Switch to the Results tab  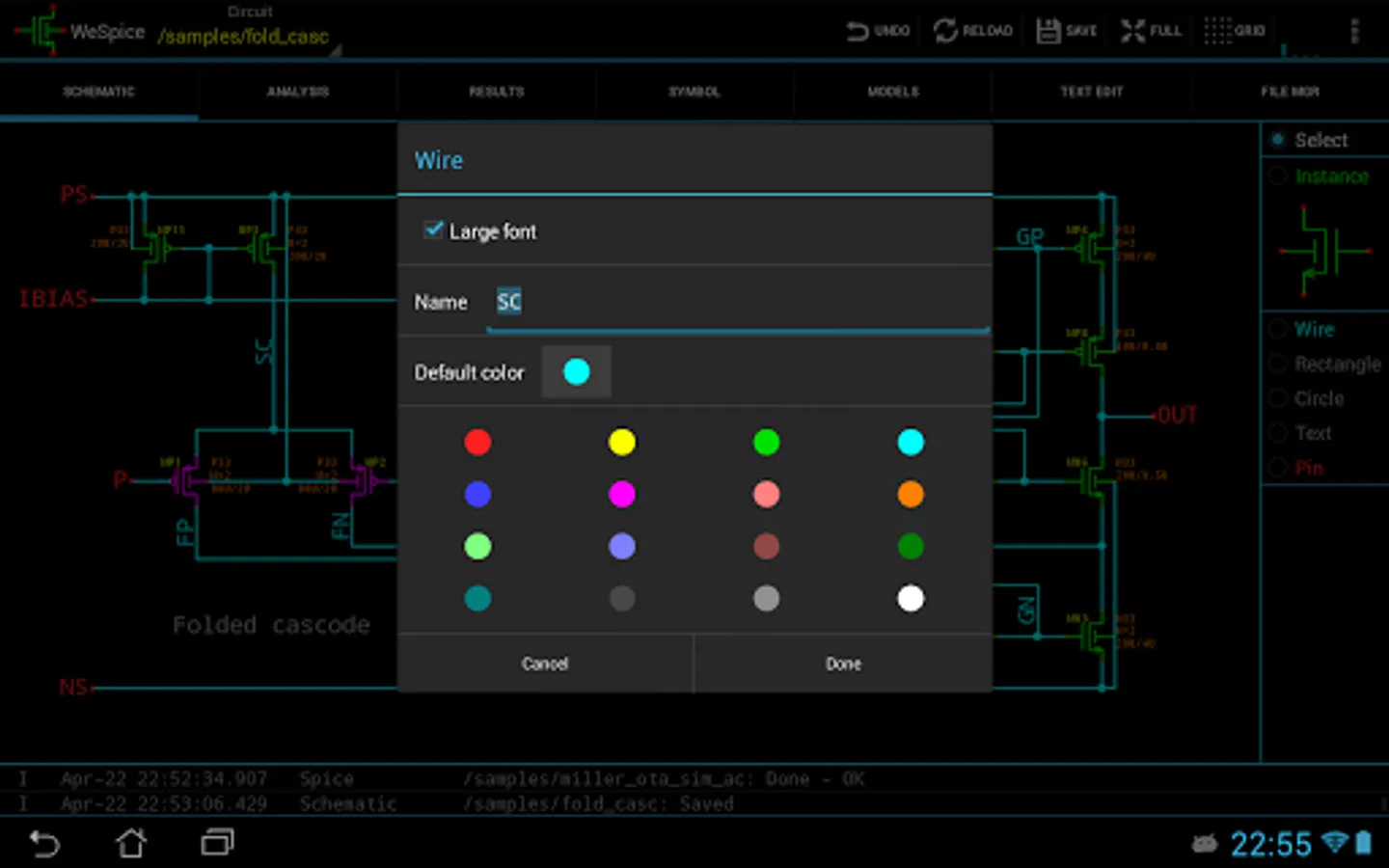coord(497,92)
